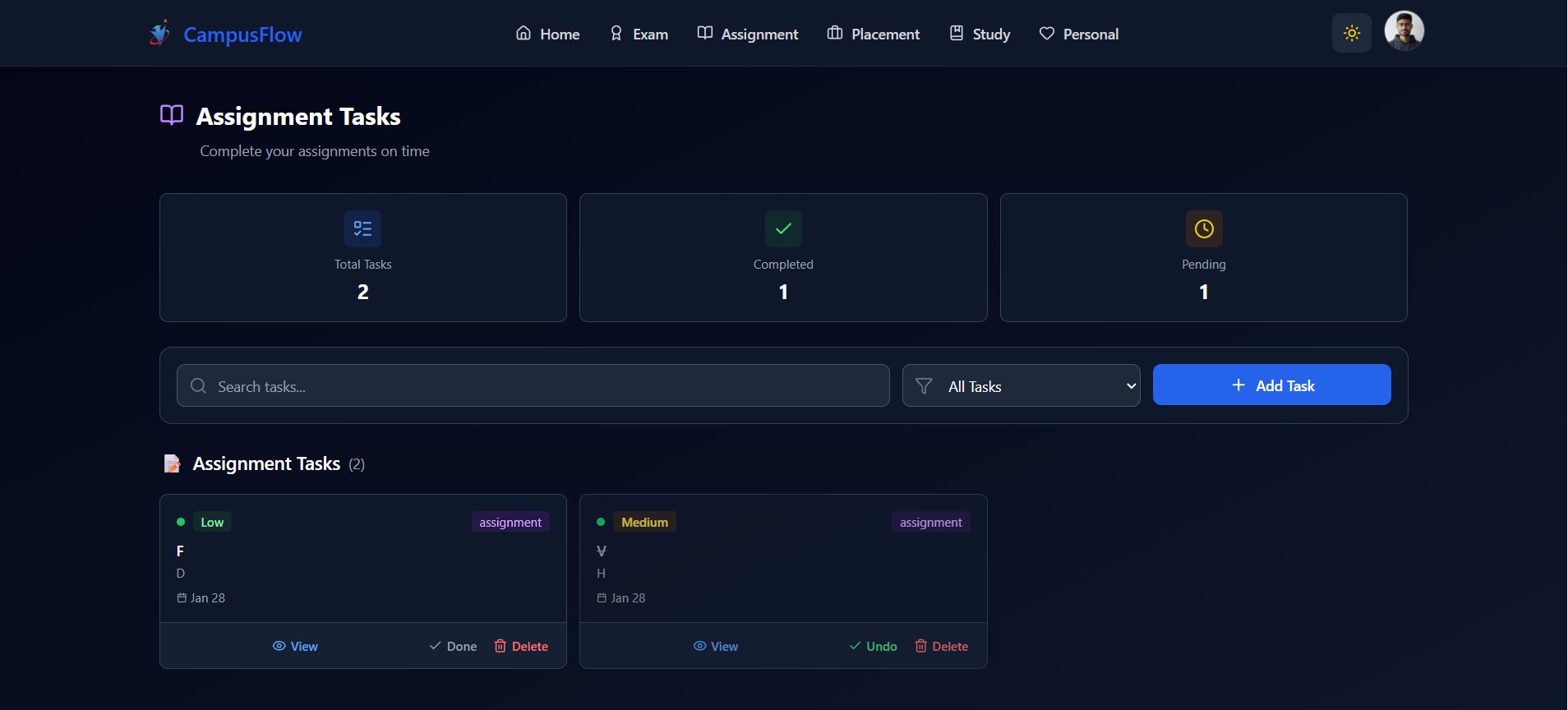Click the CampusFlow rocket logo icon

coord(159,34)
